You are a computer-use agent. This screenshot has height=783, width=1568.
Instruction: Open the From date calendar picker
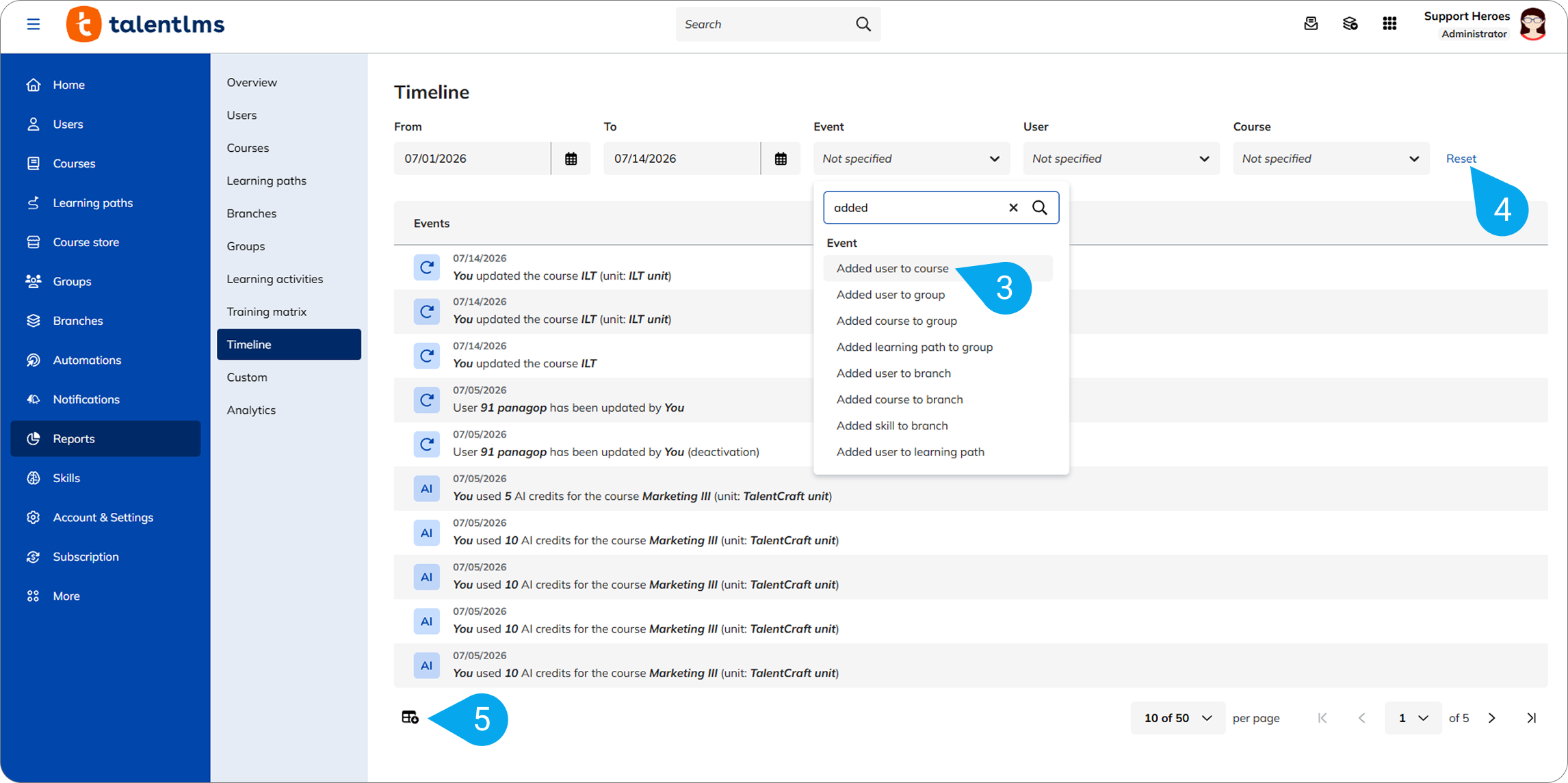tap(571, 159)
